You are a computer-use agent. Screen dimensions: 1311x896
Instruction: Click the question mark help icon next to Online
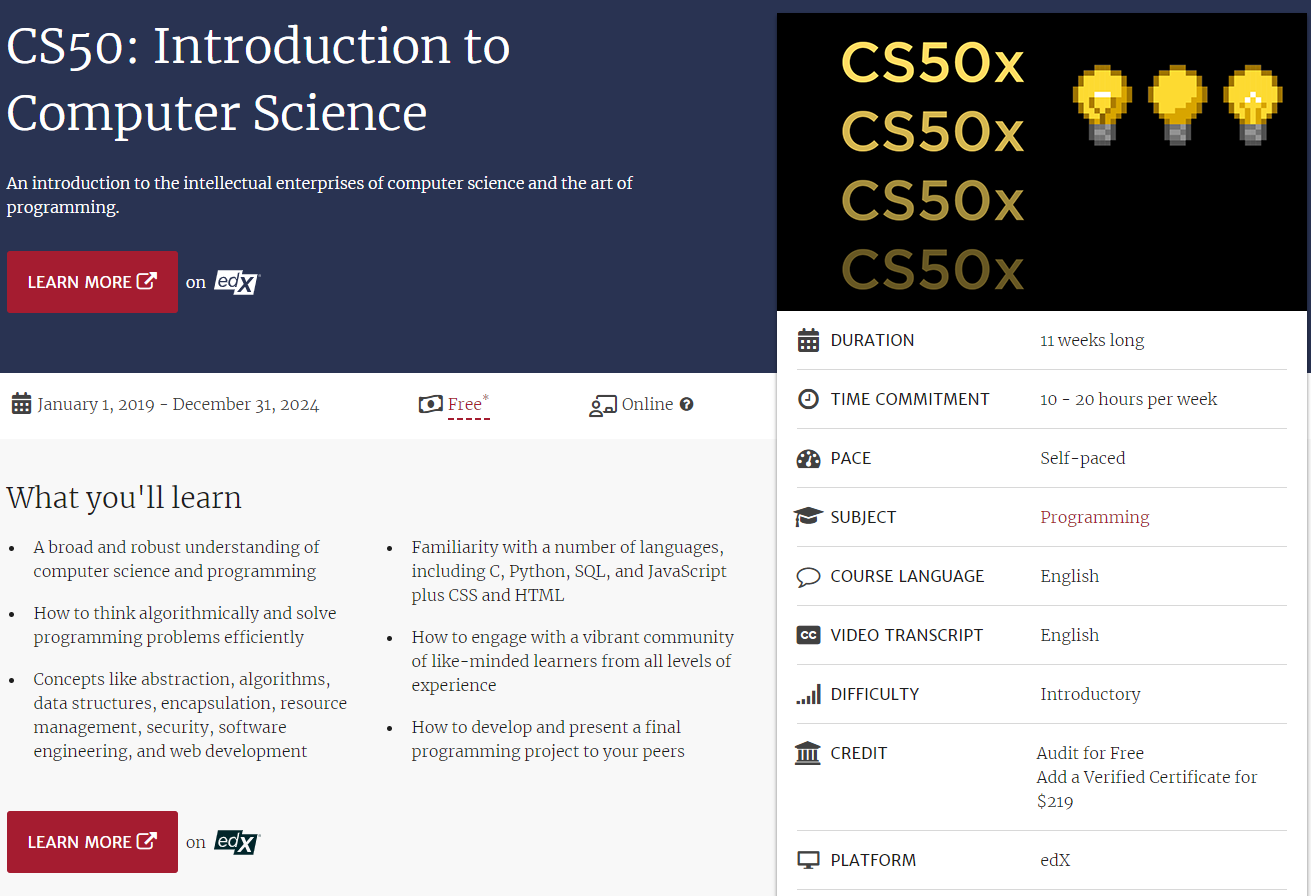686,404
